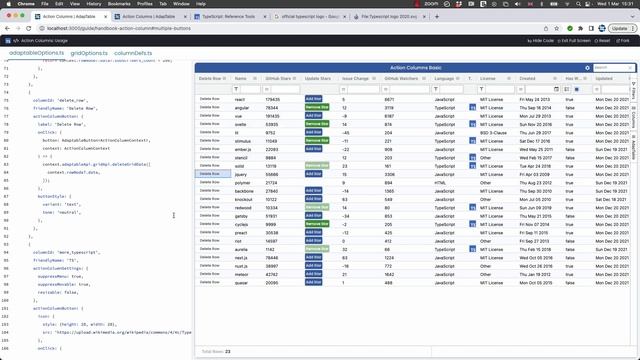This screenshot has width=640, height=360.
Task: Switch to official typescript logo Google tab
Action: coord(310,17)
